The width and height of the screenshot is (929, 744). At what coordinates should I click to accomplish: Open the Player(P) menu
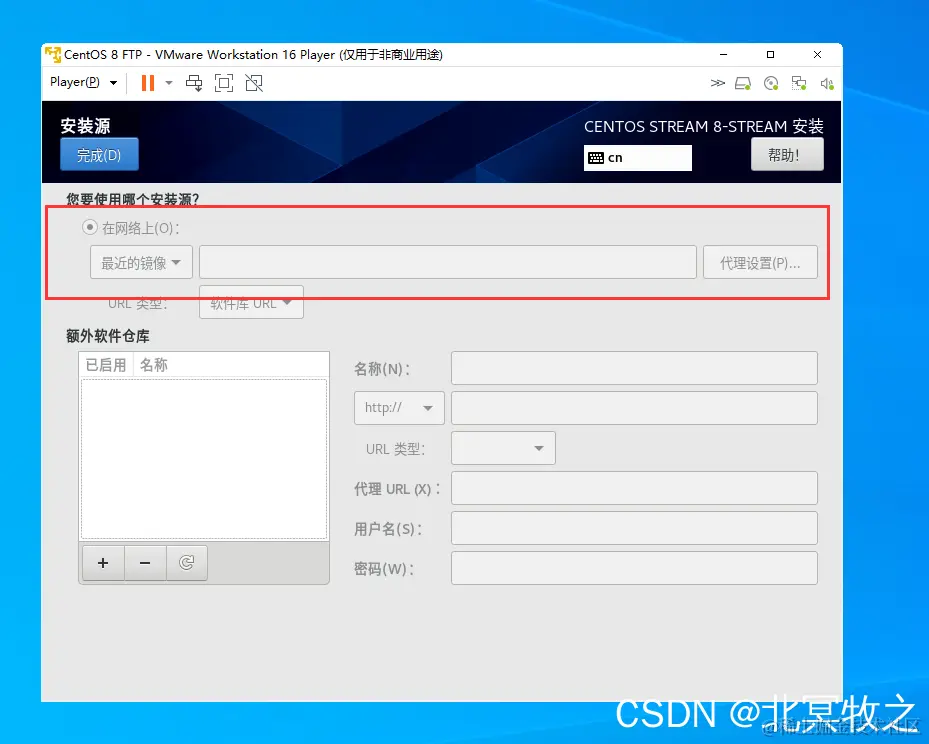tap(83, 82)
